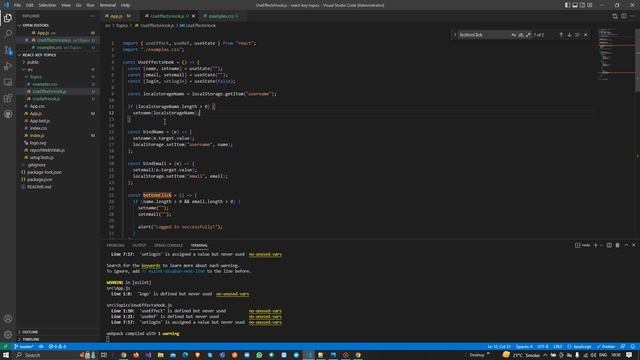Close the find widget
This screenshot has width=640, height=360.
[586, 35]
